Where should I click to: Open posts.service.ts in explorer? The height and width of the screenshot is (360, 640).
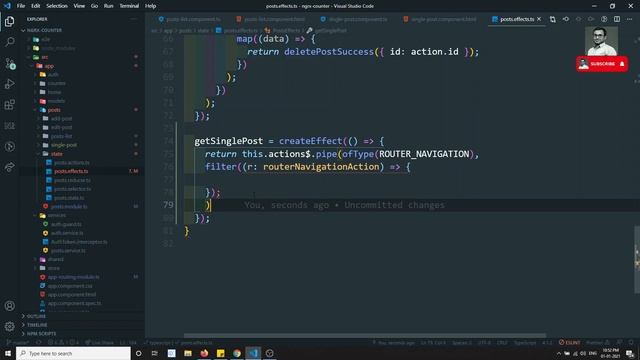pyautogui.click(x=68, y=251)
